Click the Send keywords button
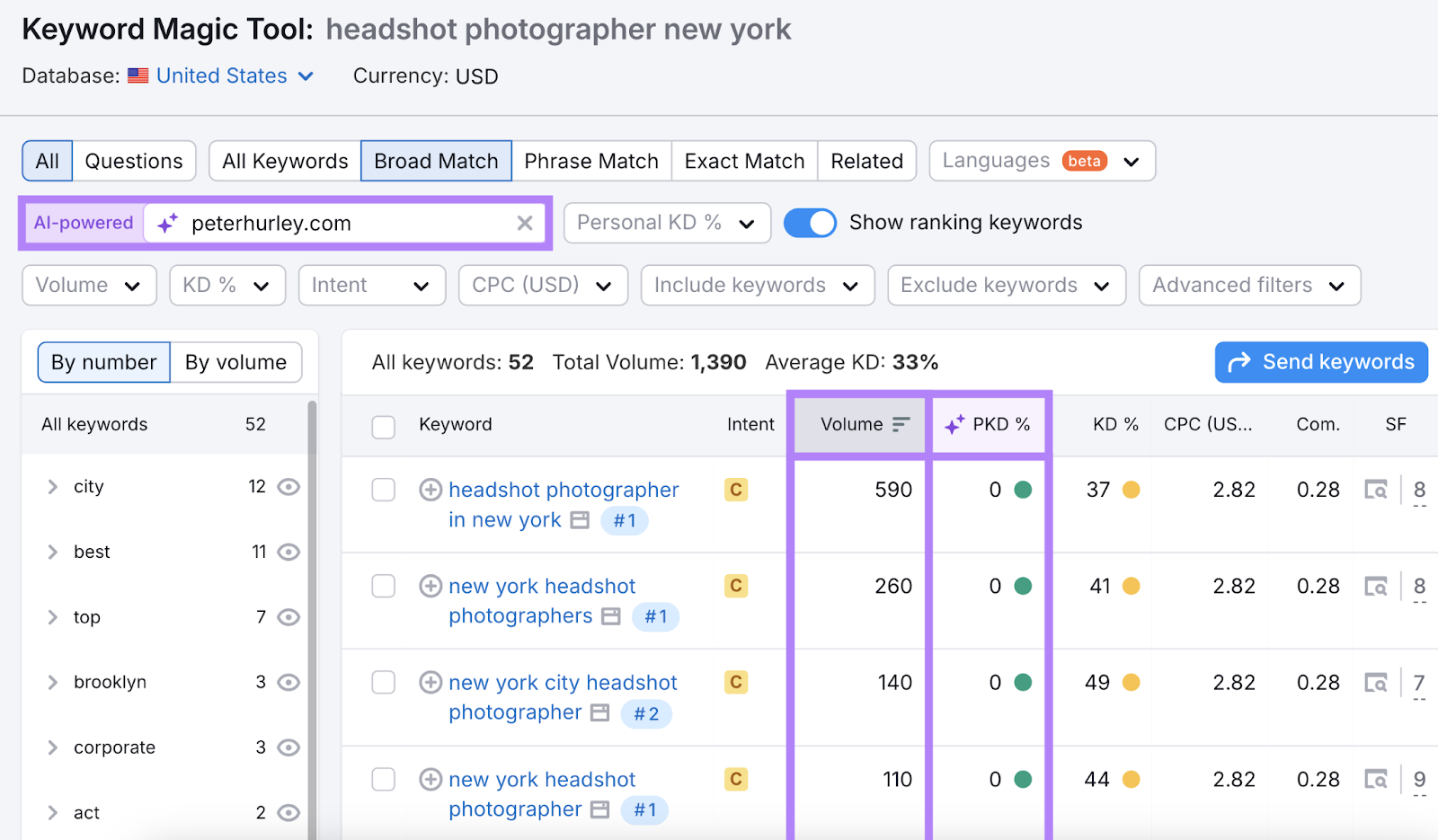This screenshot has width=1438, height=840. [x=1320, y=362]
